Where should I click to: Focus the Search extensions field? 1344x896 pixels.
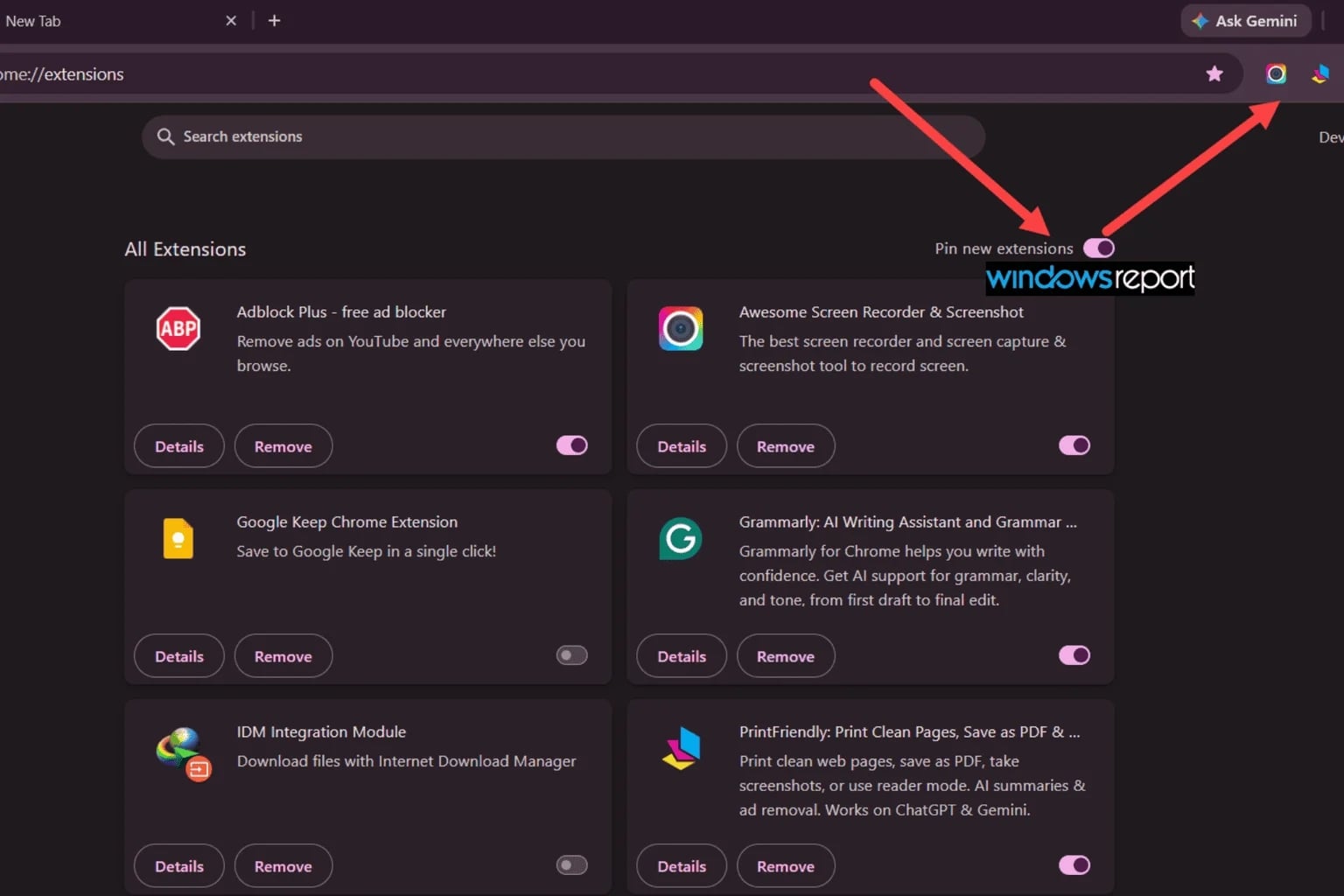pos(563,136)
